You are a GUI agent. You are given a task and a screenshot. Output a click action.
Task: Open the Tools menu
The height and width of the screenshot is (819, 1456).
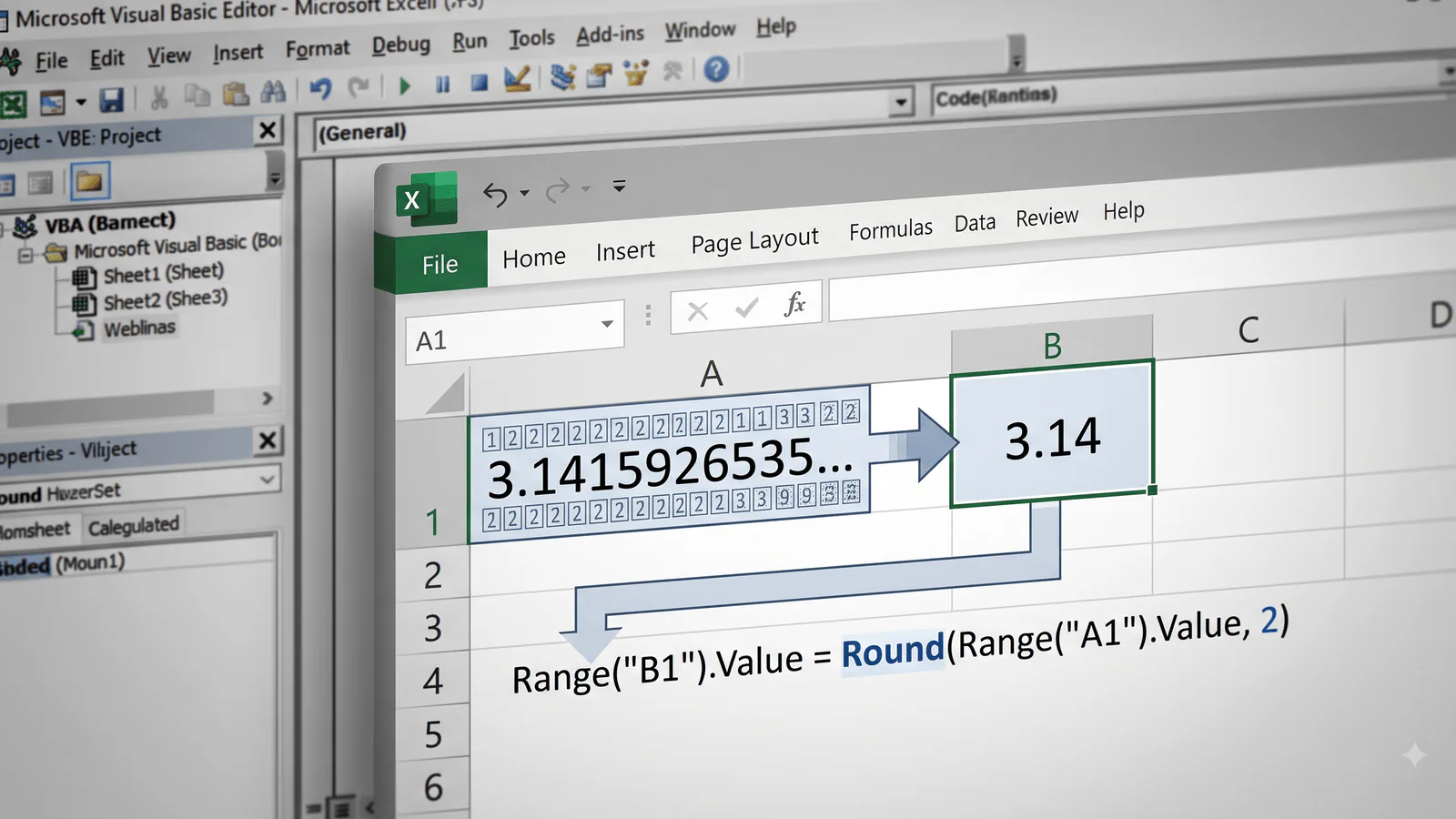click(x=531, y=38)
